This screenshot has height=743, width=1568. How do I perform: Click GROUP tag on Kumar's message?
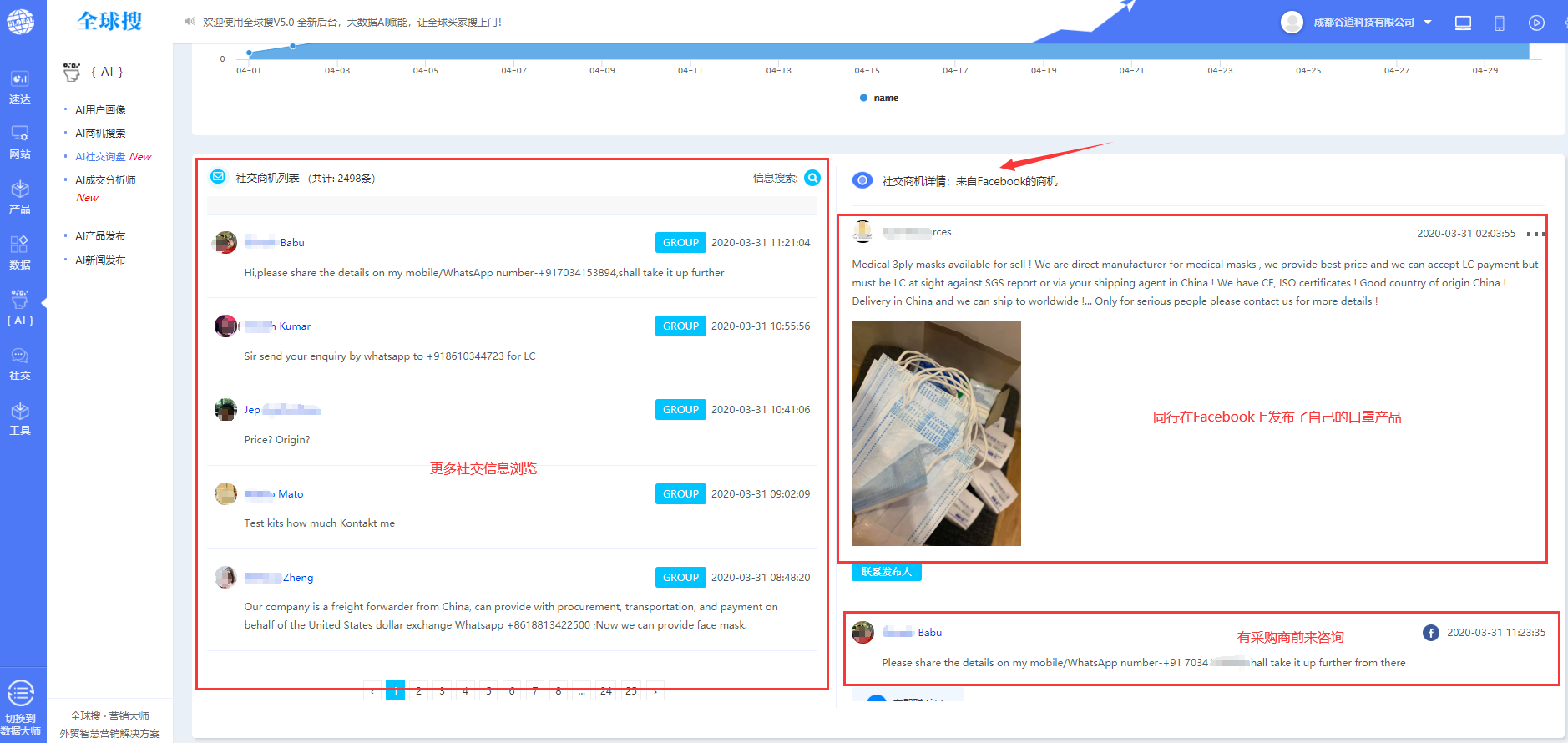pos(680,326)
